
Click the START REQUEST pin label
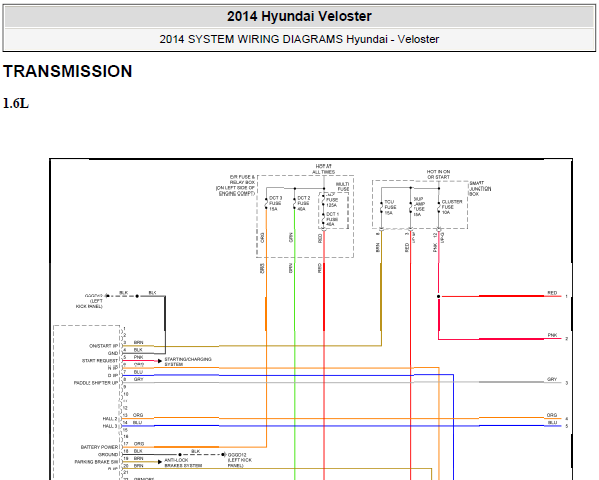[x=100, y=360]
